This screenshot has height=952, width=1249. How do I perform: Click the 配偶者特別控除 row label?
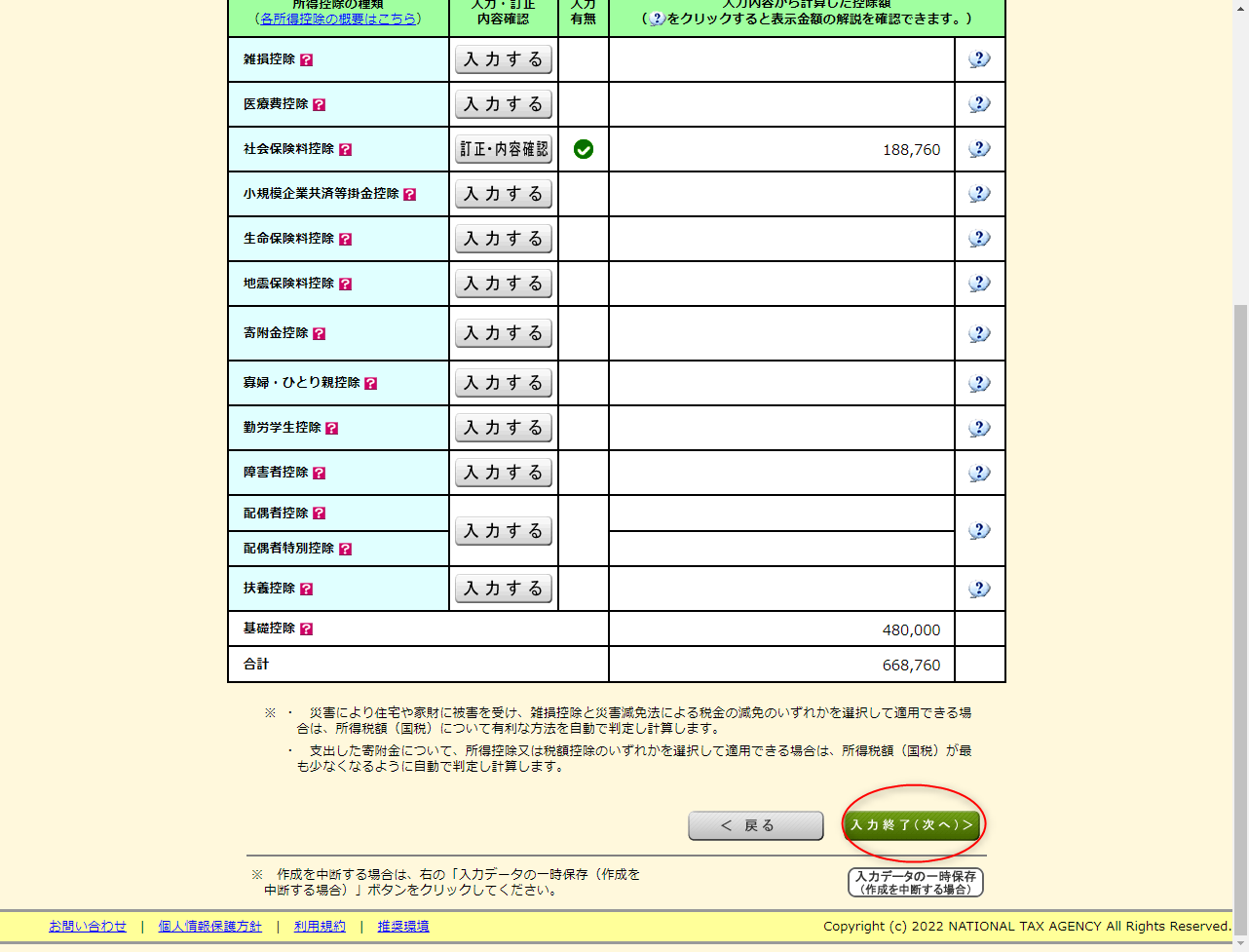[288, 549]
